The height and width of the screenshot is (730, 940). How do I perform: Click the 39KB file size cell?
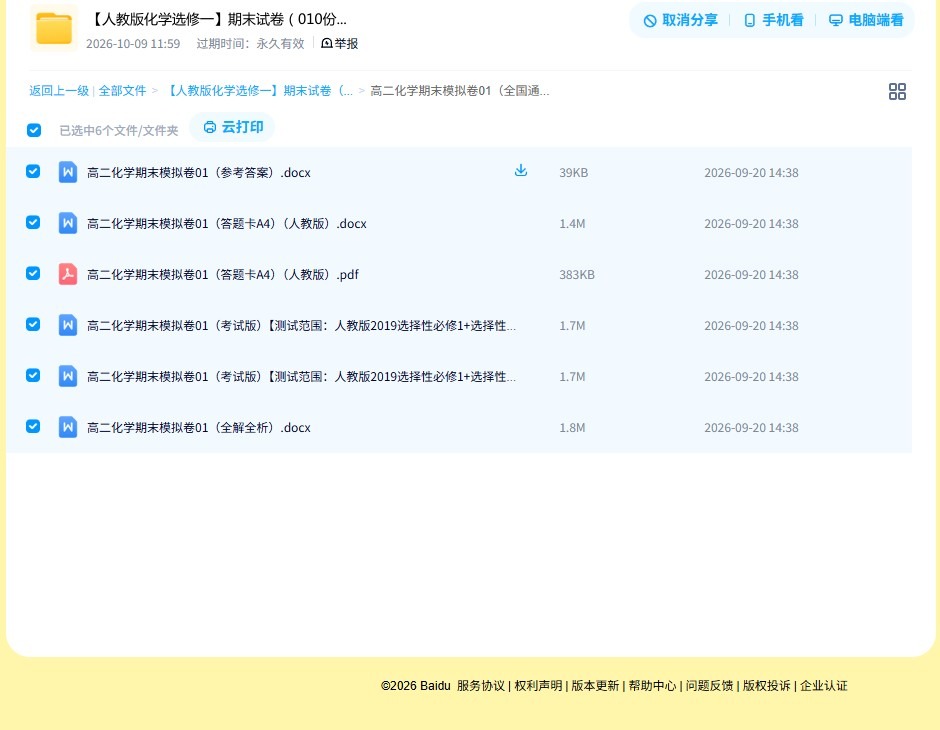coord(573,173)
